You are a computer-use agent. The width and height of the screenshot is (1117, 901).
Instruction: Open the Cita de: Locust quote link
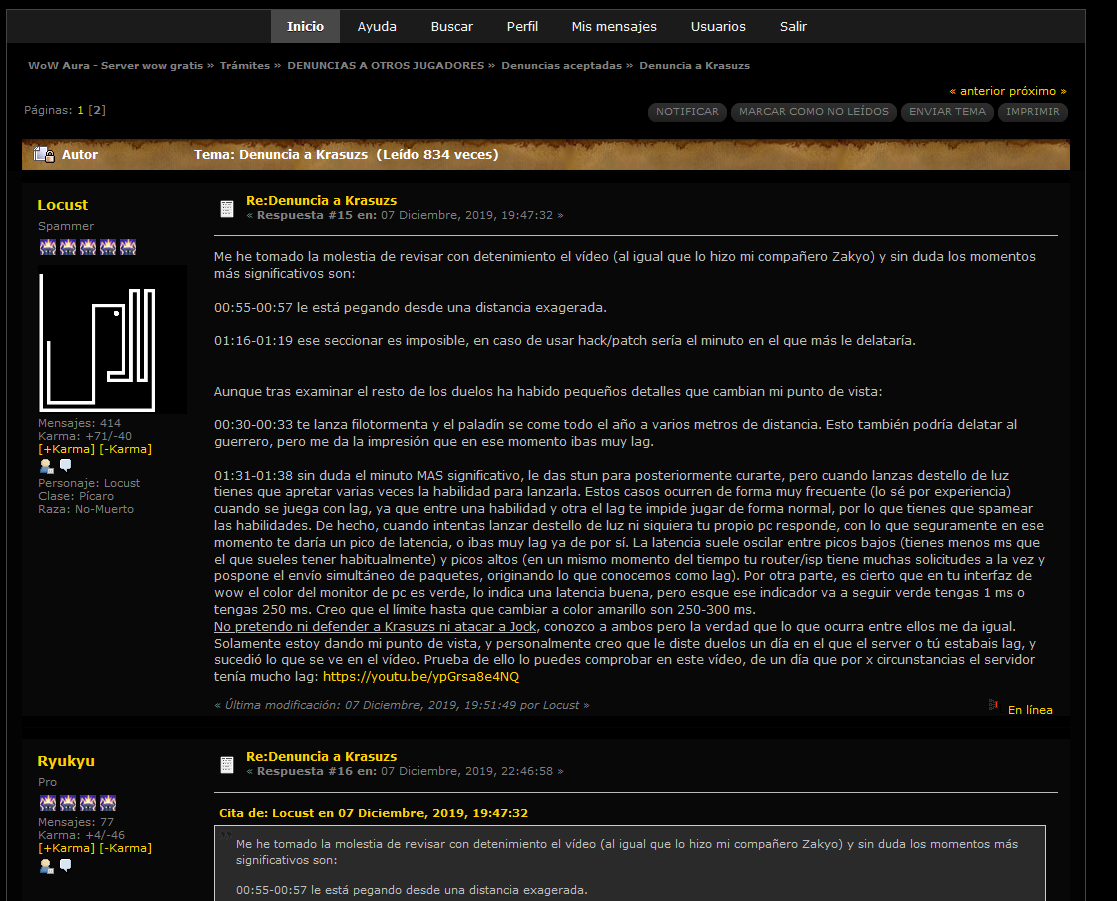click(x=373, y=813)
